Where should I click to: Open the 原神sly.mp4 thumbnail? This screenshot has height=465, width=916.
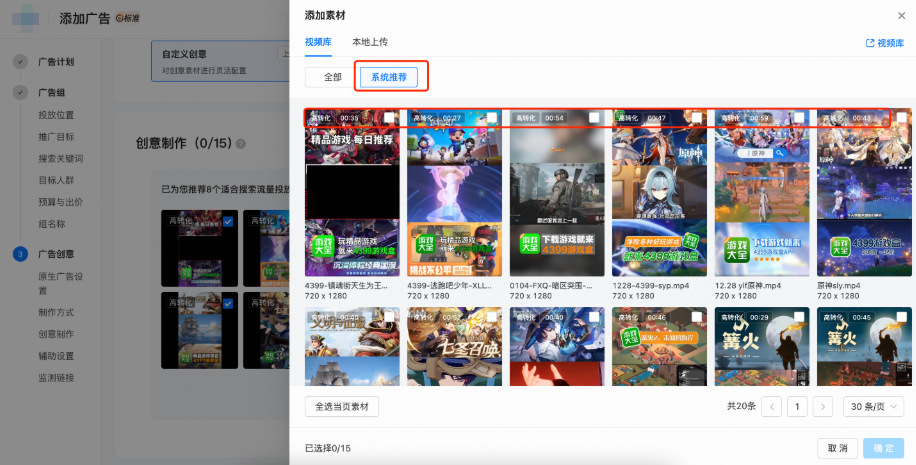point(865,193)
